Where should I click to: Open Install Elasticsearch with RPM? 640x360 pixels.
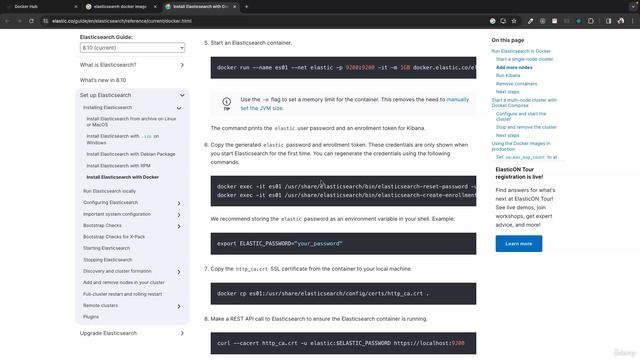click(x=118, y=166)
